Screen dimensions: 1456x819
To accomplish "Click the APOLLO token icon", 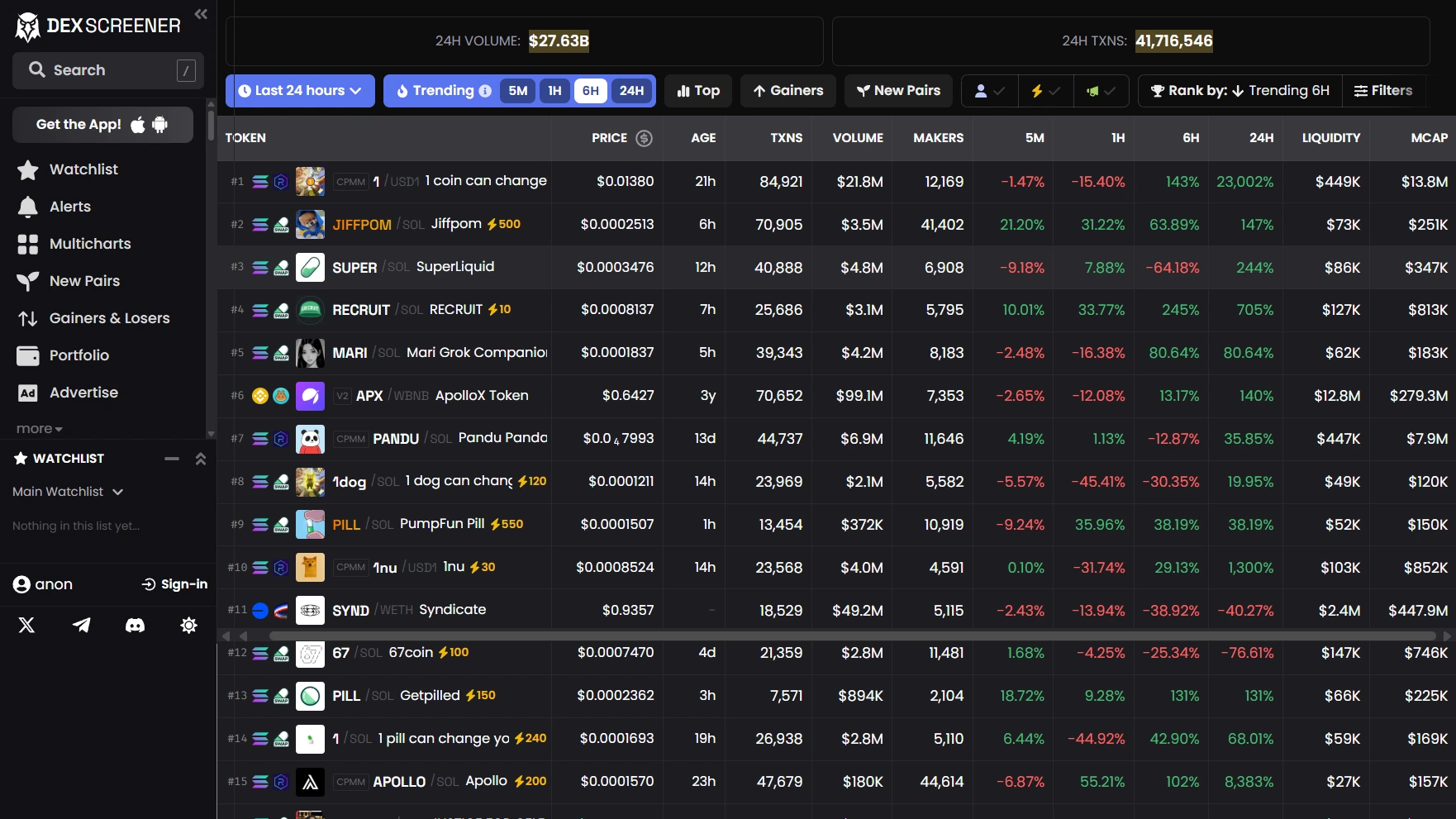I will [x=310, y=782].
